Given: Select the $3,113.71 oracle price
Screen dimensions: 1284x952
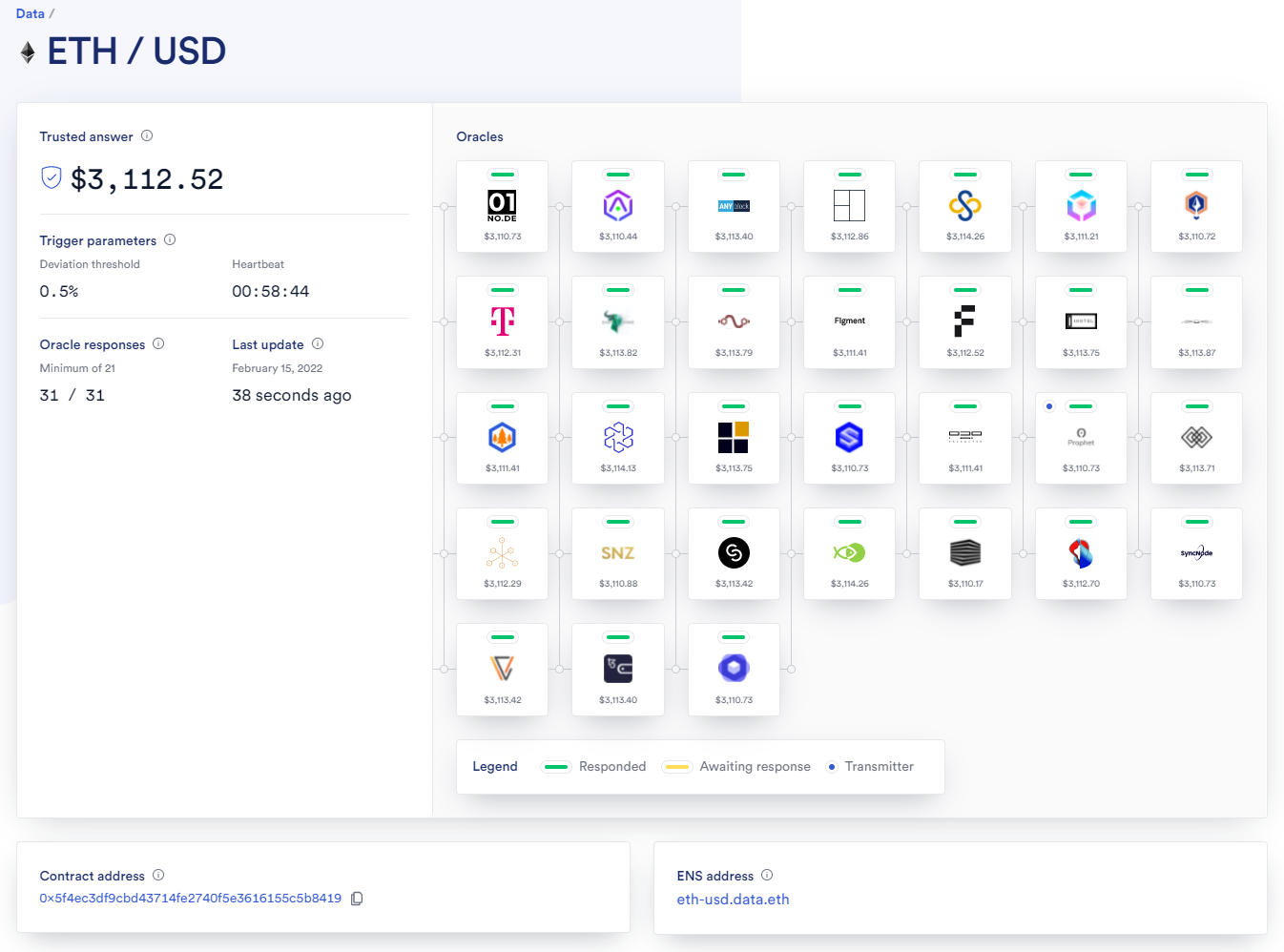Looking at the screenshot, I should (x=1196, y=468).
